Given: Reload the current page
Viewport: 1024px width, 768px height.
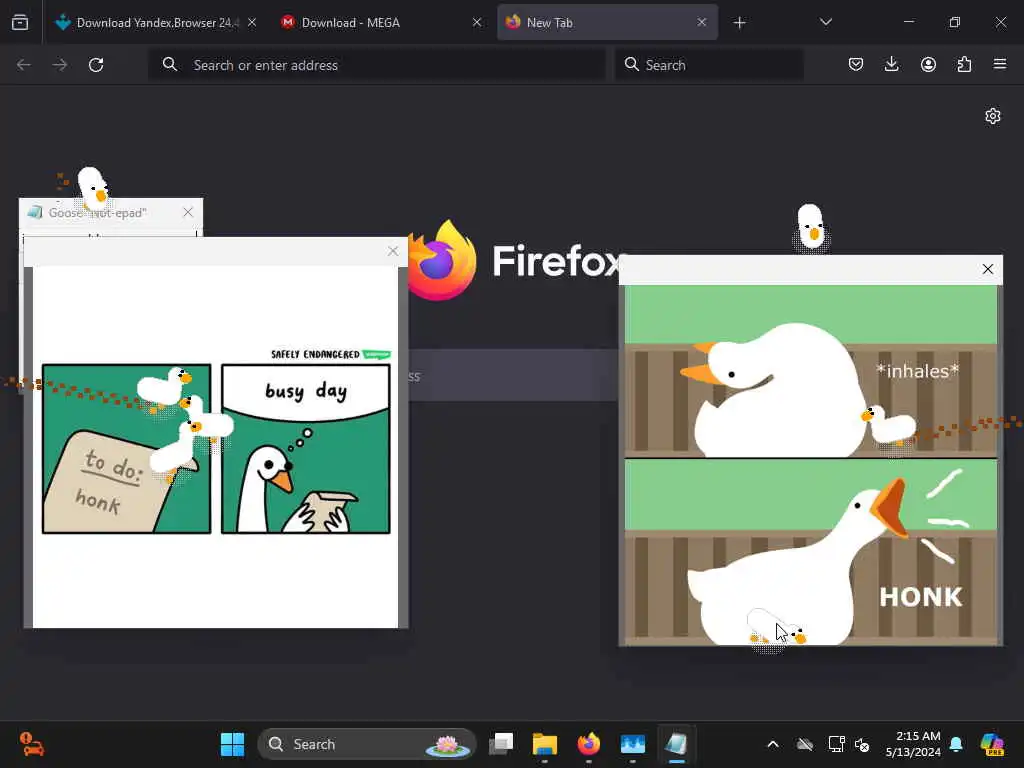Looking at the screenshot, I should coord(96,65).
